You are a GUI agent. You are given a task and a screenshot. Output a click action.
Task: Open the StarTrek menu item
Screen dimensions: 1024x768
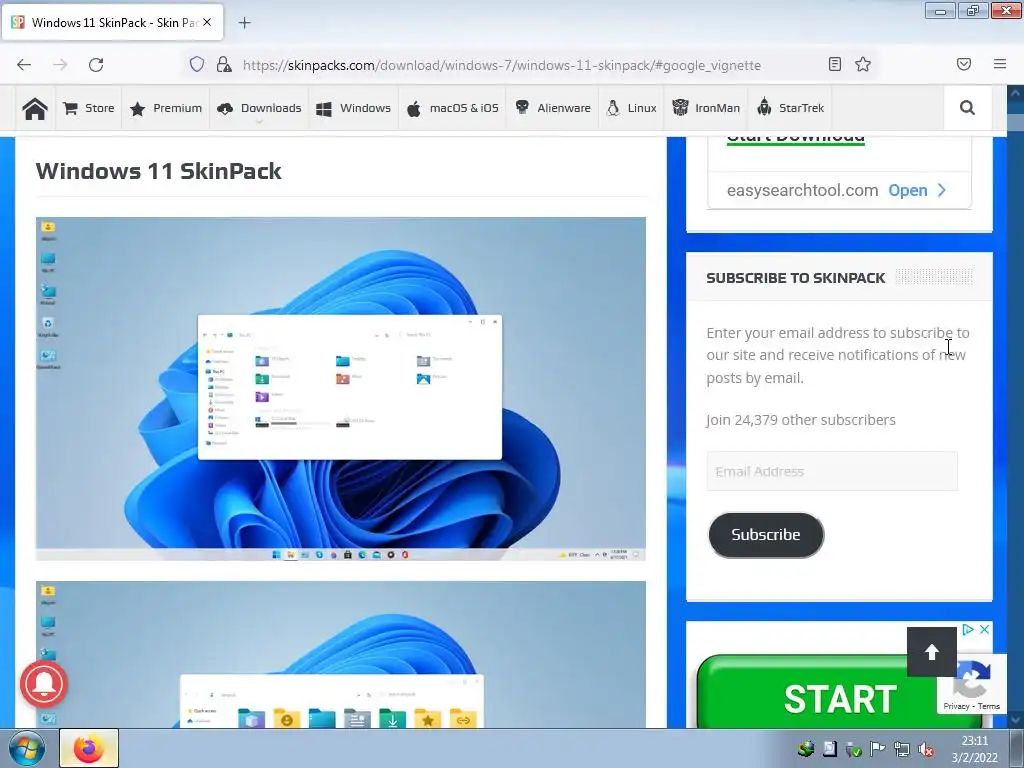[790, 108]
